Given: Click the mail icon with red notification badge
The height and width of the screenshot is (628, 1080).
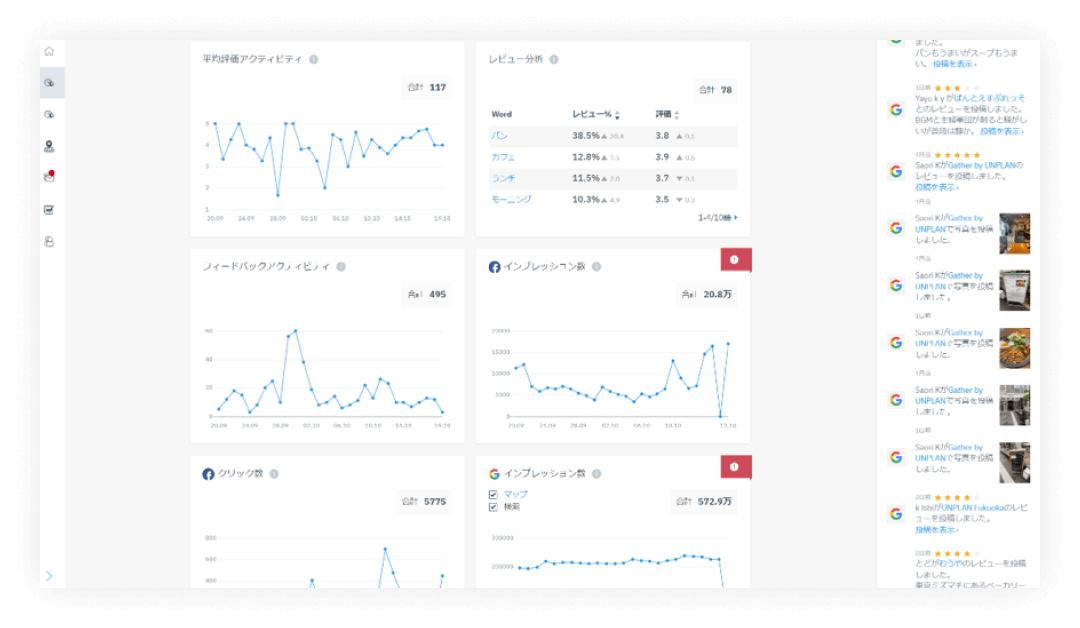Looking at the screenshot, I should [49, 178].
